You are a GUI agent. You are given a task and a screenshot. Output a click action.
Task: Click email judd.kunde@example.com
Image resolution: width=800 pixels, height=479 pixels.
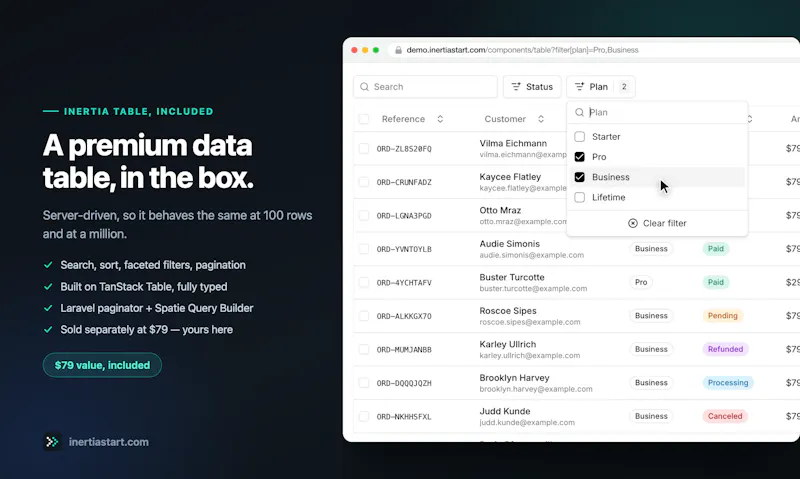coord(527,422)
